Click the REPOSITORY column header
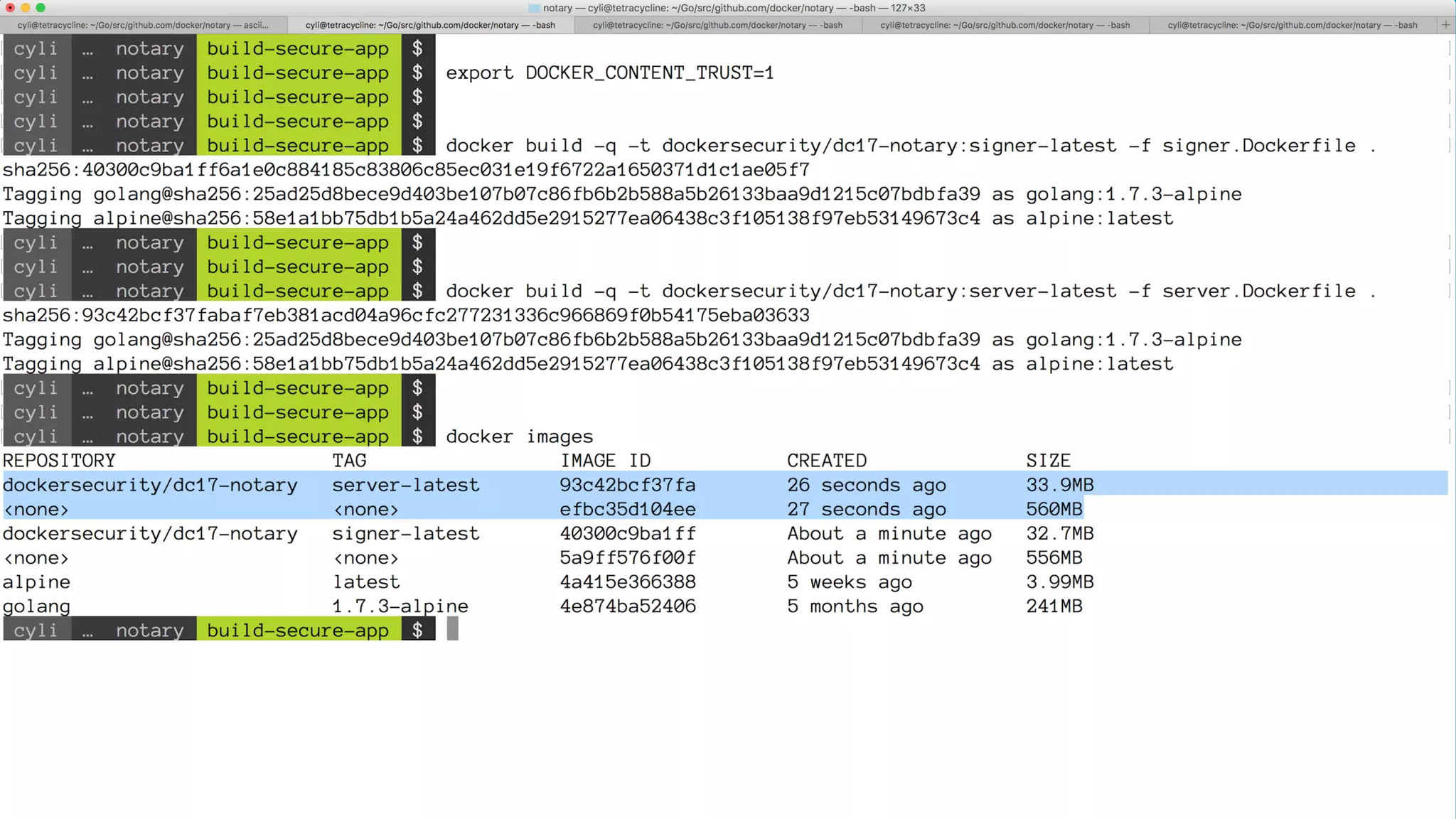Viewport: 1456px width, 819px height. pyautogui.click(x=59, y=461)
